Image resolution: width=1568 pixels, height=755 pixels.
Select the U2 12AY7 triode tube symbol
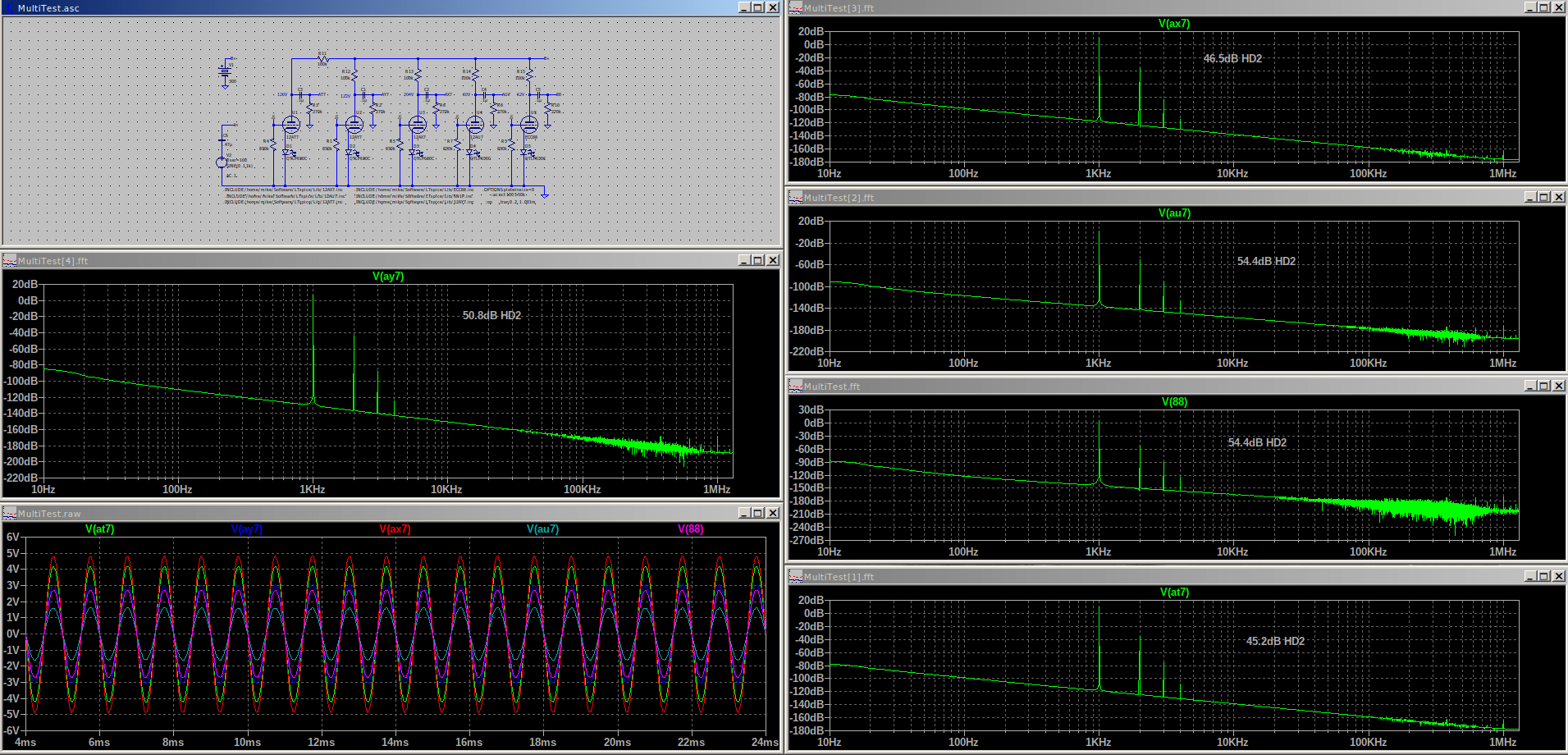354,125
